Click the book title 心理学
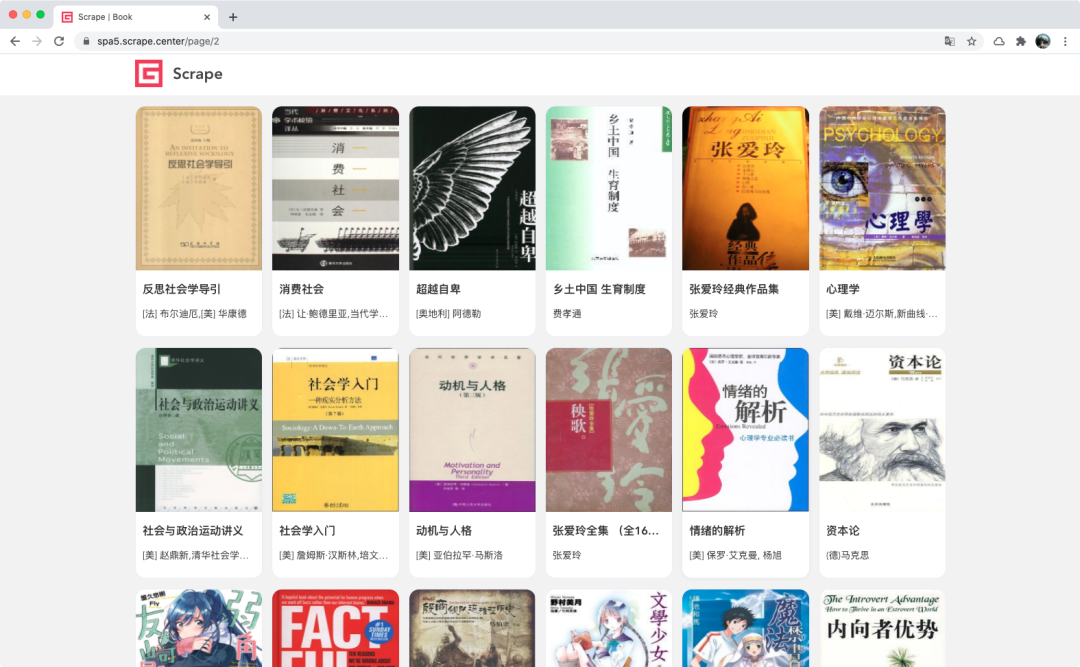This screenshot has width=1080, height=667. [x=843, y=289]
